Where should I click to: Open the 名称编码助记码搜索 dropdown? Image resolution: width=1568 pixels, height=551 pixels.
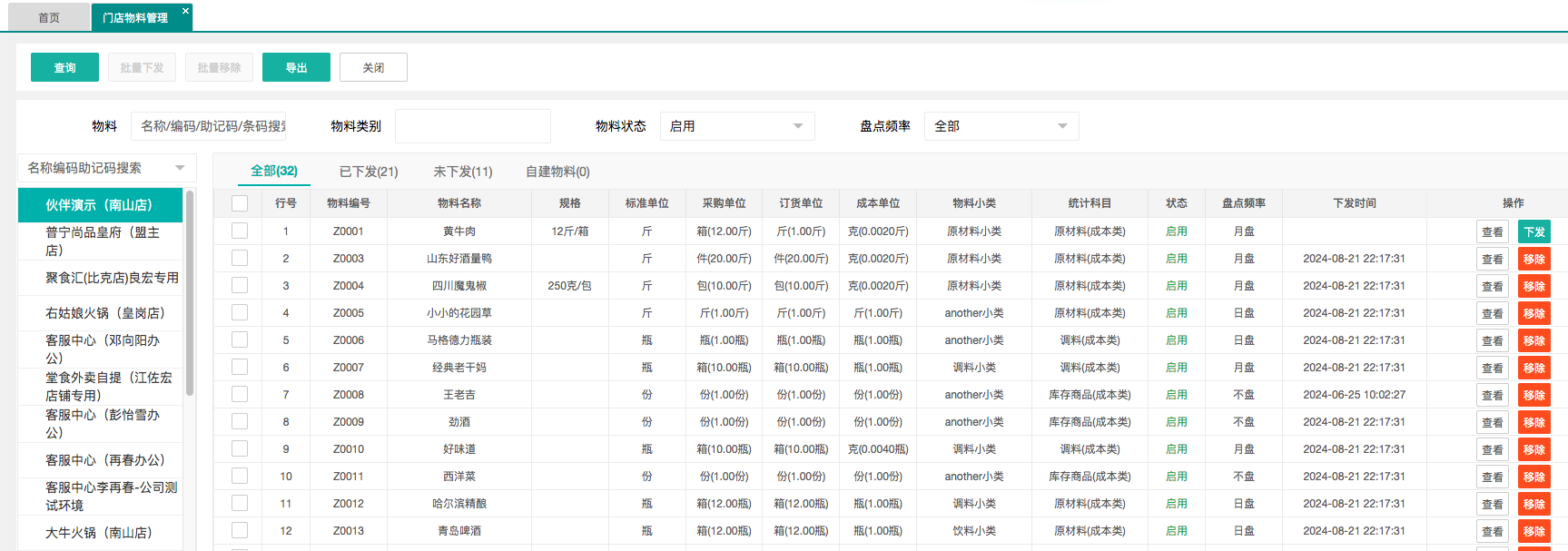click(x=107, y=168)
